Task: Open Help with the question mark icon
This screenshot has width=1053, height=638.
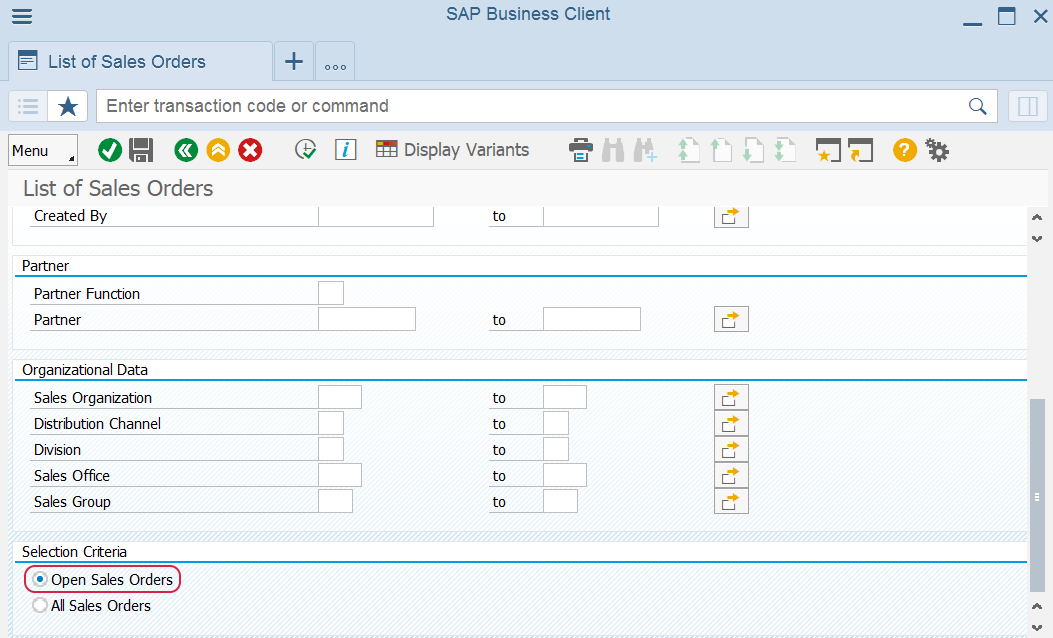Action: click(x=905, y=150)
